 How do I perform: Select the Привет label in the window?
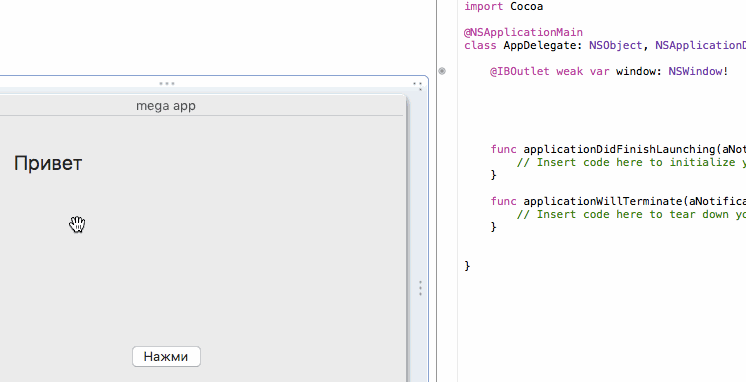(48, 164)
